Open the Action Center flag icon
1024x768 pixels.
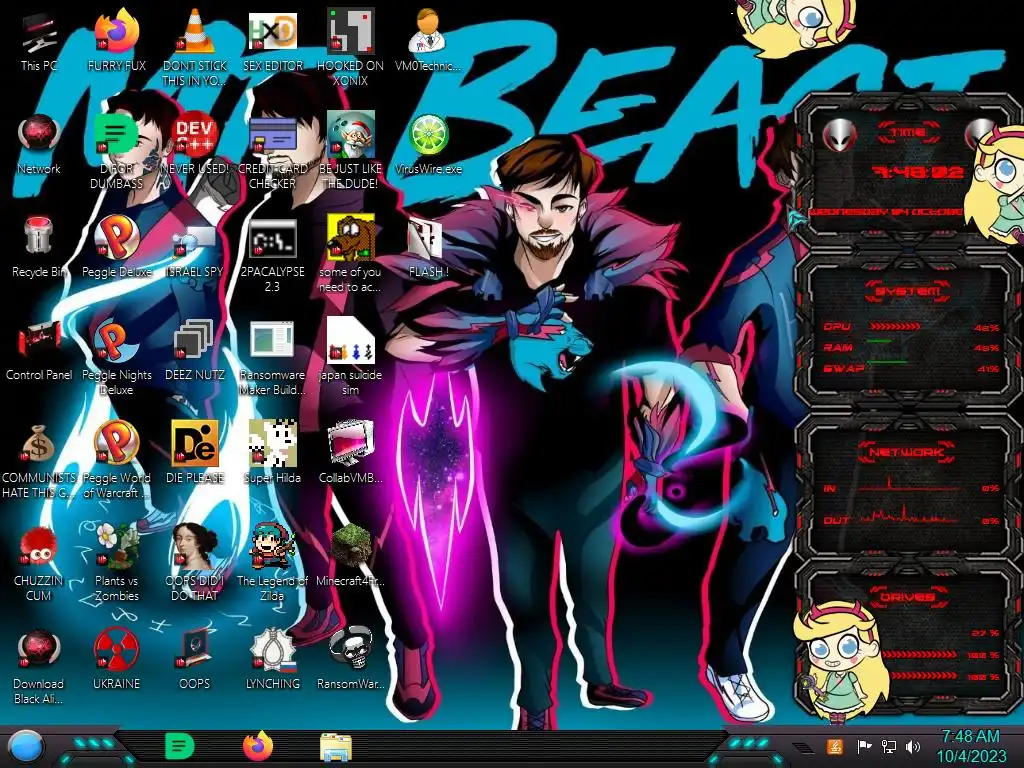click(x=863, y=746)
